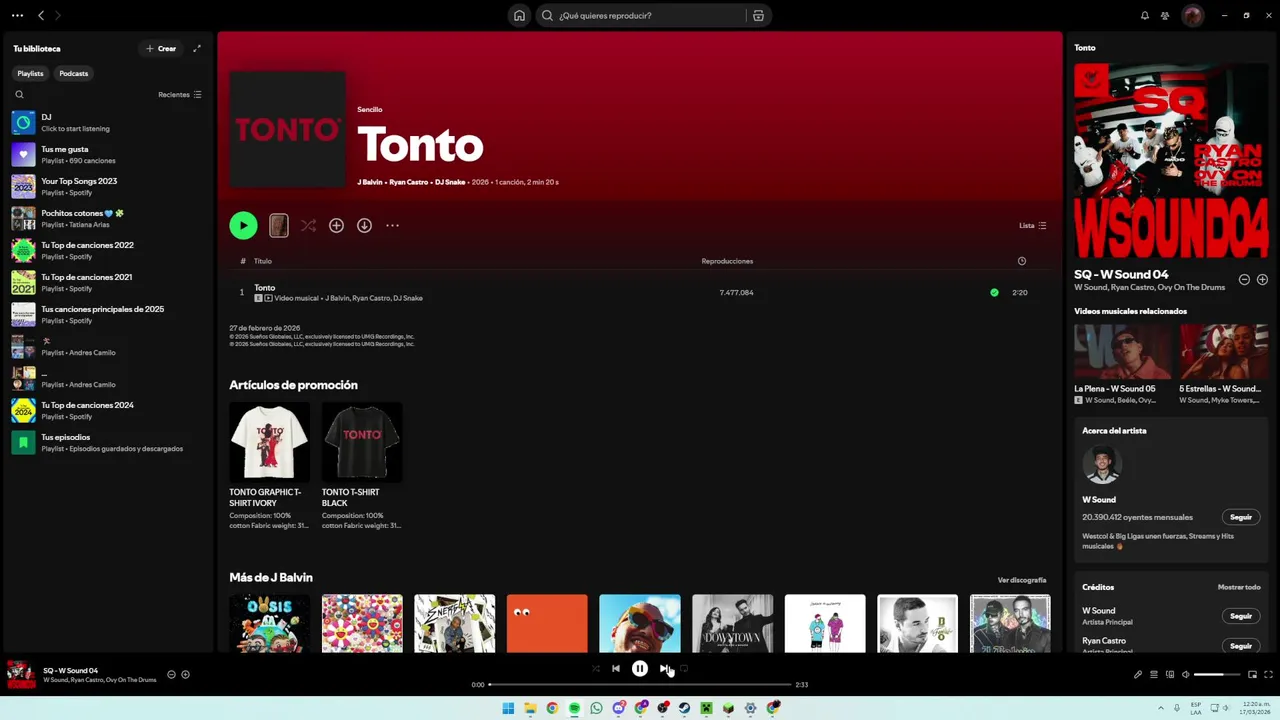Open the TONTO T-SHIRT BLACK merch item
Screen dimensions: 1280x720
[x=362, y=466]
